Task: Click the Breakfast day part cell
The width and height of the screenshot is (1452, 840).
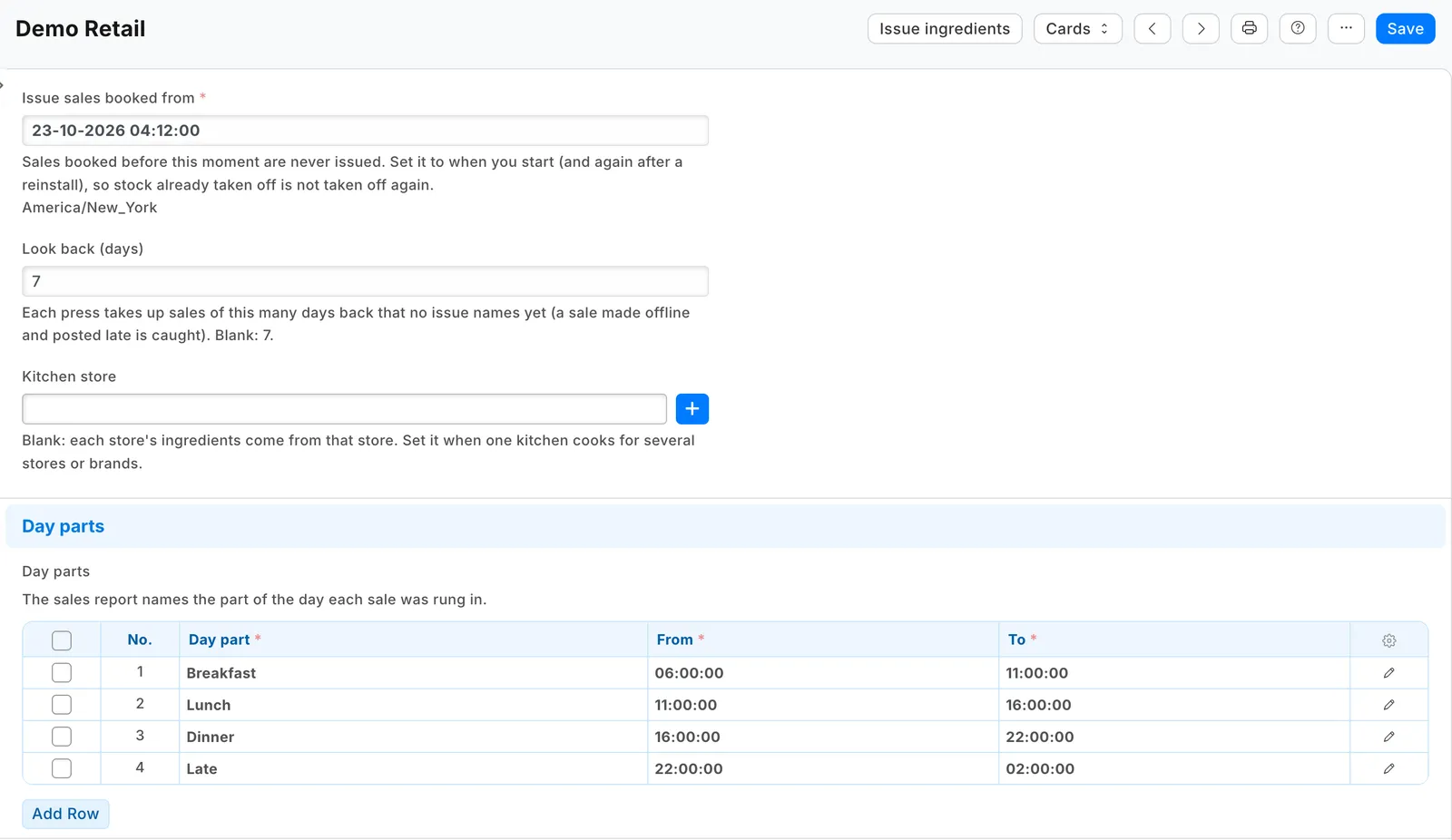Action: pos(413,673)
